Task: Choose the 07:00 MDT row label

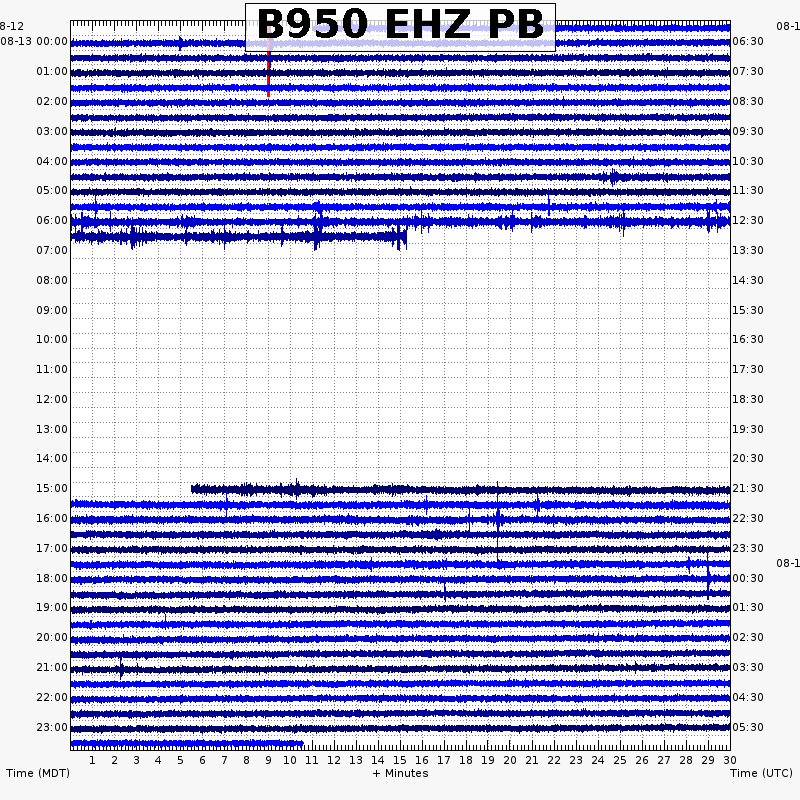Action: pyautogui.click(x=52, y=251)
